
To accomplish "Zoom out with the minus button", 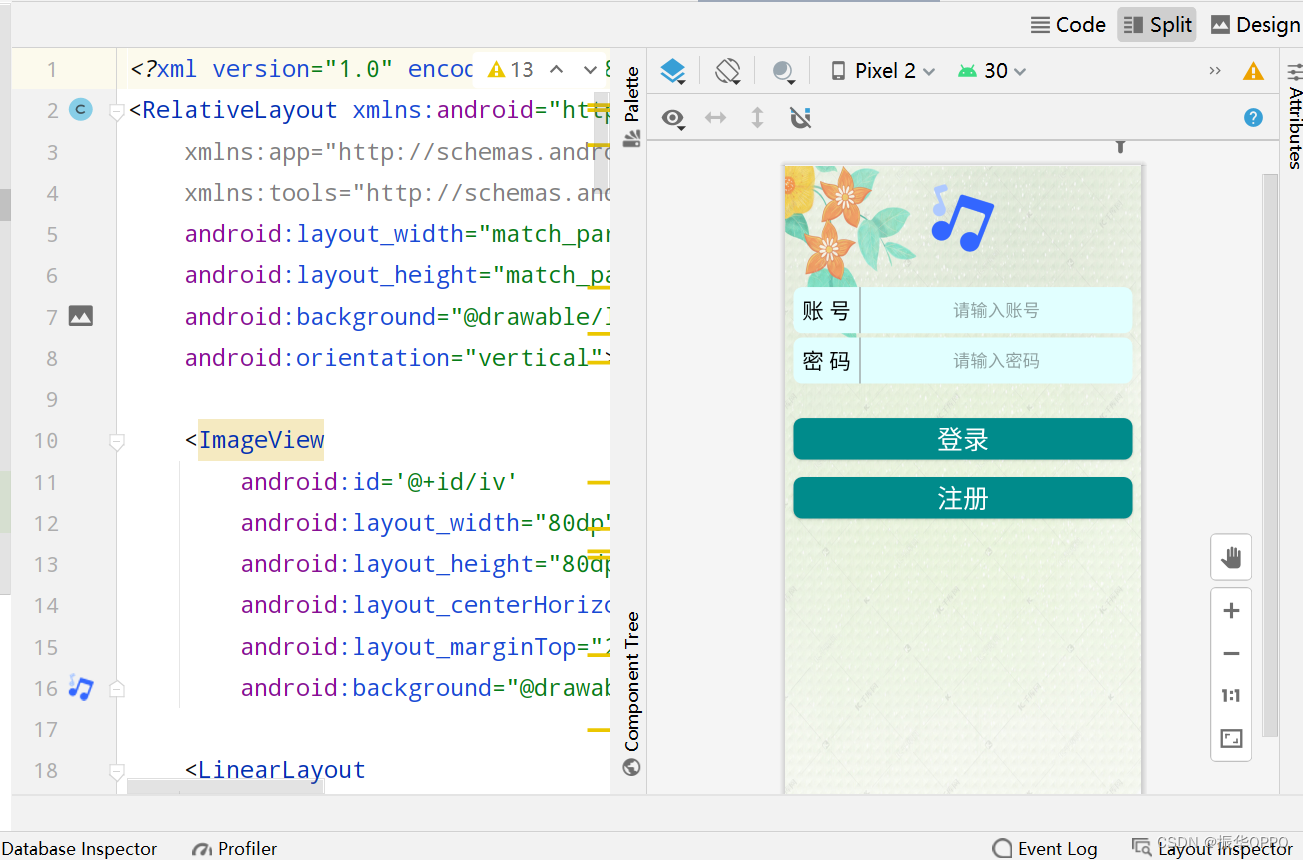I will point(1231,654).
